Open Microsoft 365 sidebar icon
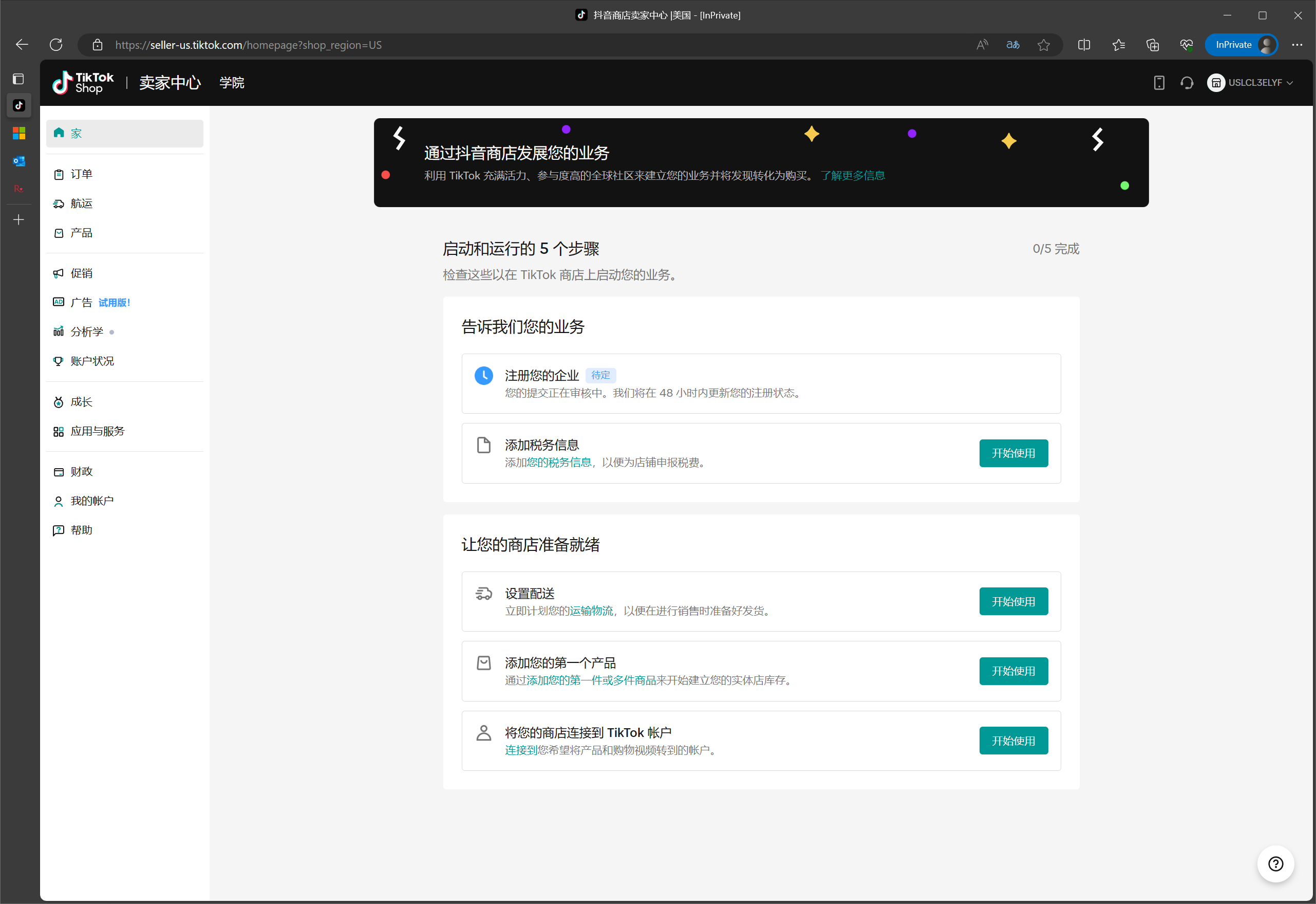1316x904 pixels. click(18, 133)
